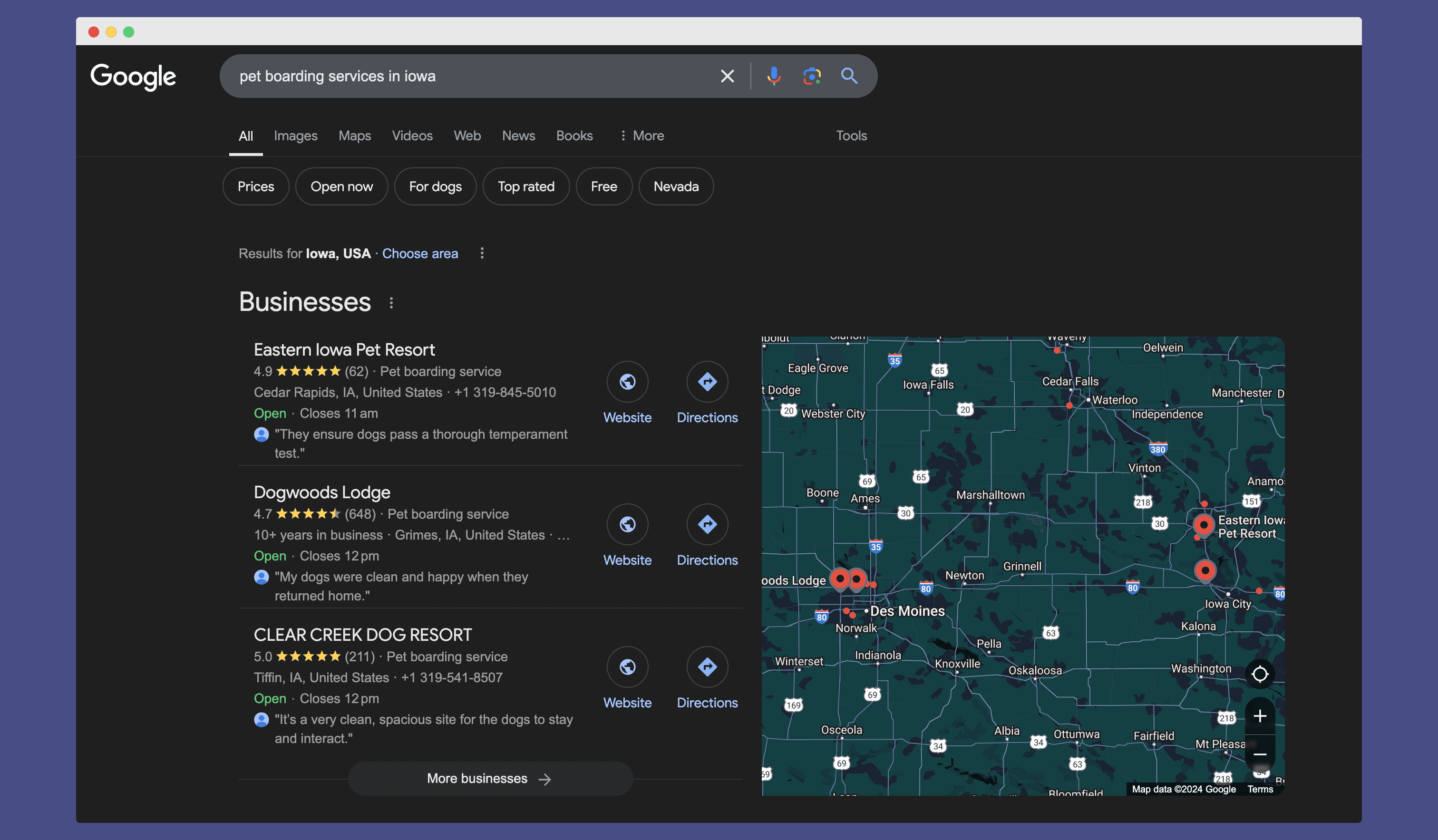Image resolution: width=1438 pixels, height=840 pixels.
Task: Open the Tools options
Action: 851,136
